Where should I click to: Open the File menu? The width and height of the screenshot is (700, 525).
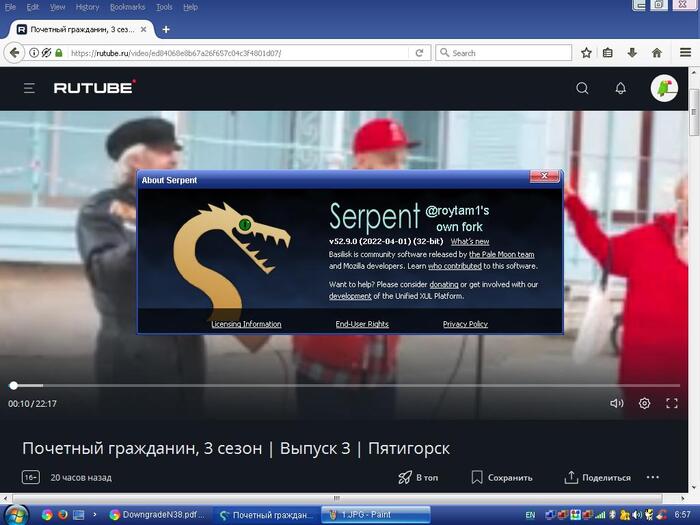coord(10,7)
